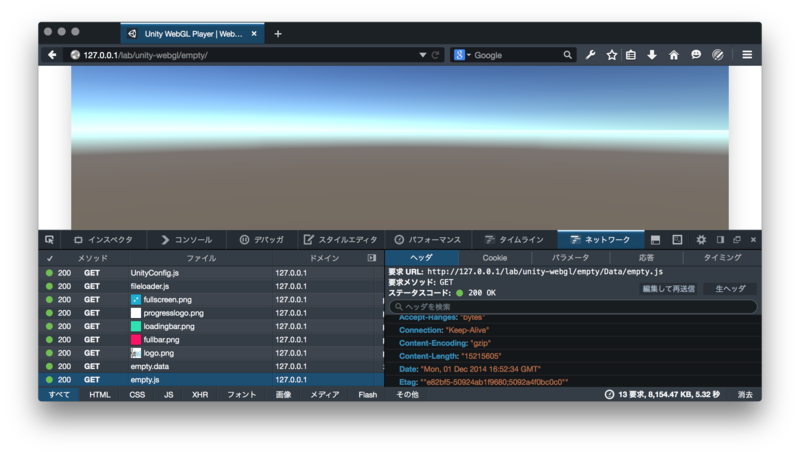Close the developer tools panel
Screen dimensions: 800x456
(753, 240)
